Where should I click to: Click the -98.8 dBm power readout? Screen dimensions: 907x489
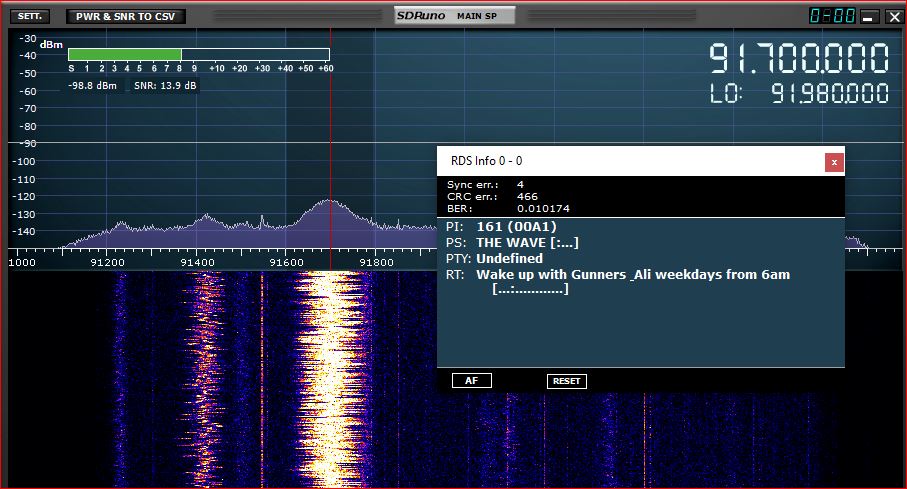92,86
